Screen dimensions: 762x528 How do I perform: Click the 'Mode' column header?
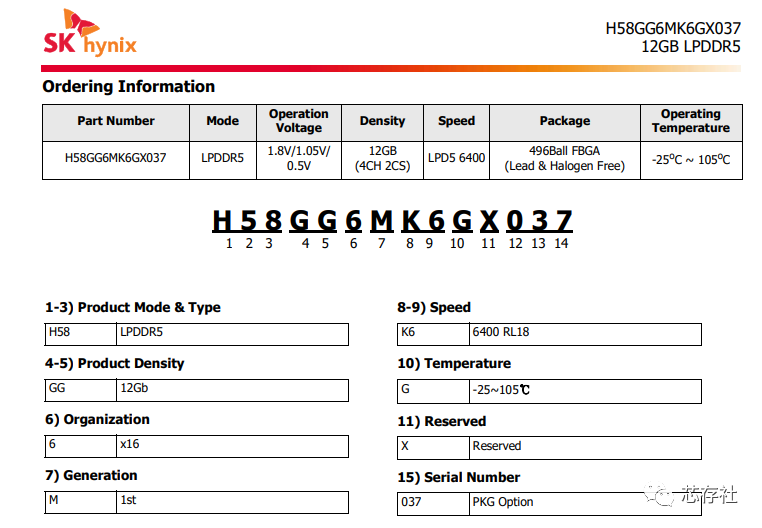coord(223,121)
